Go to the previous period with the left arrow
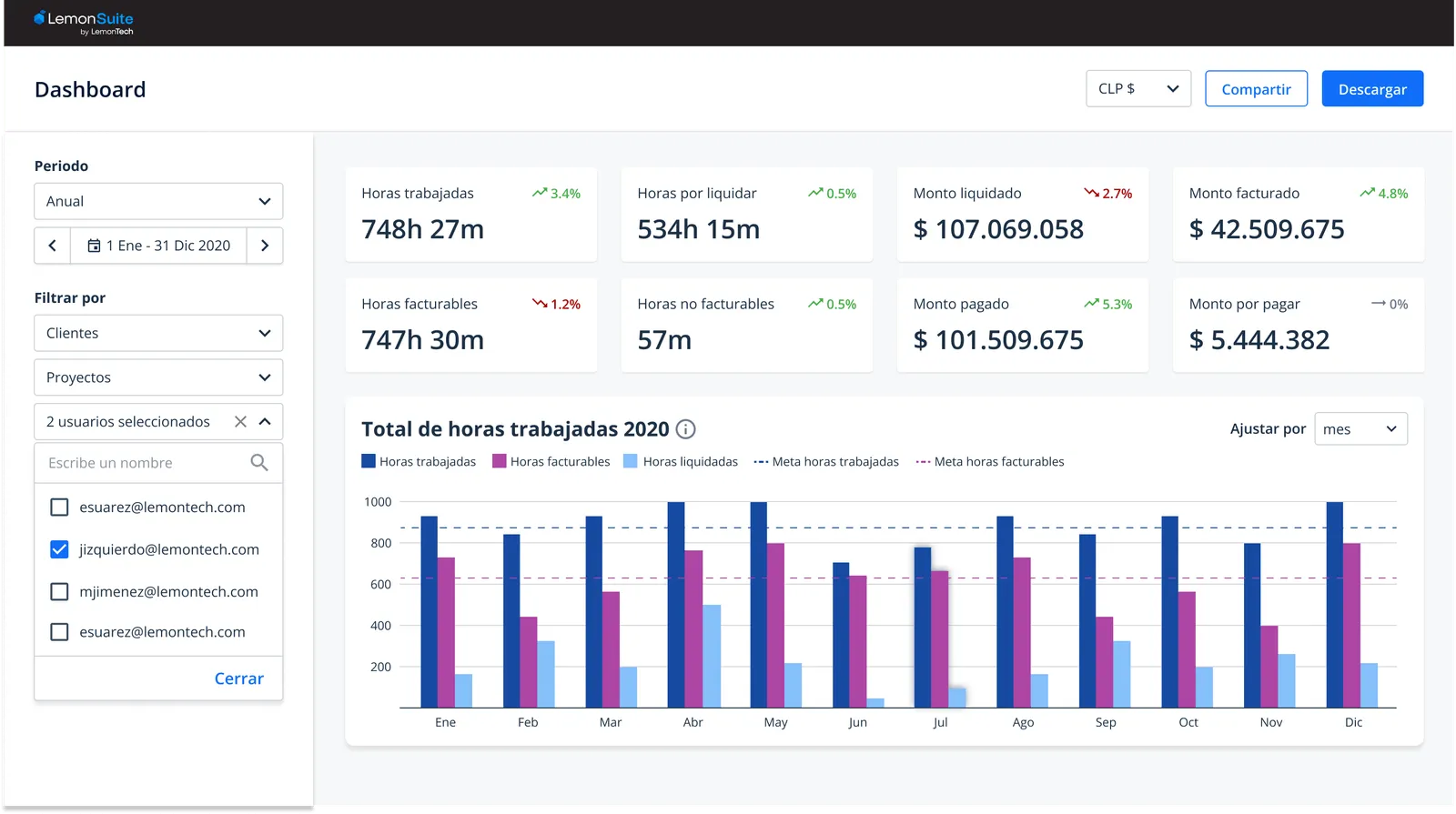1456x814 pixels. tap(53, 246)
